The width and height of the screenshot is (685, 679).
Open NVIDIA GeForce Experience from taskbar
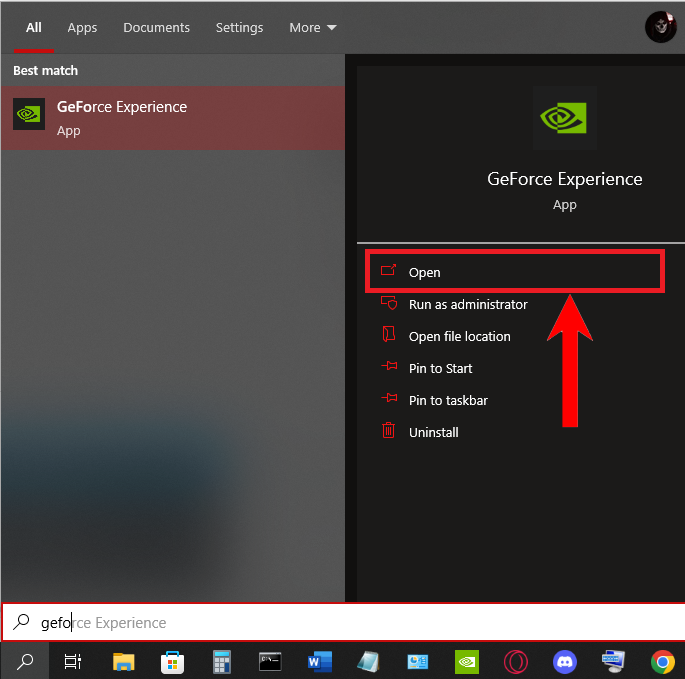[x=467, y=662]
